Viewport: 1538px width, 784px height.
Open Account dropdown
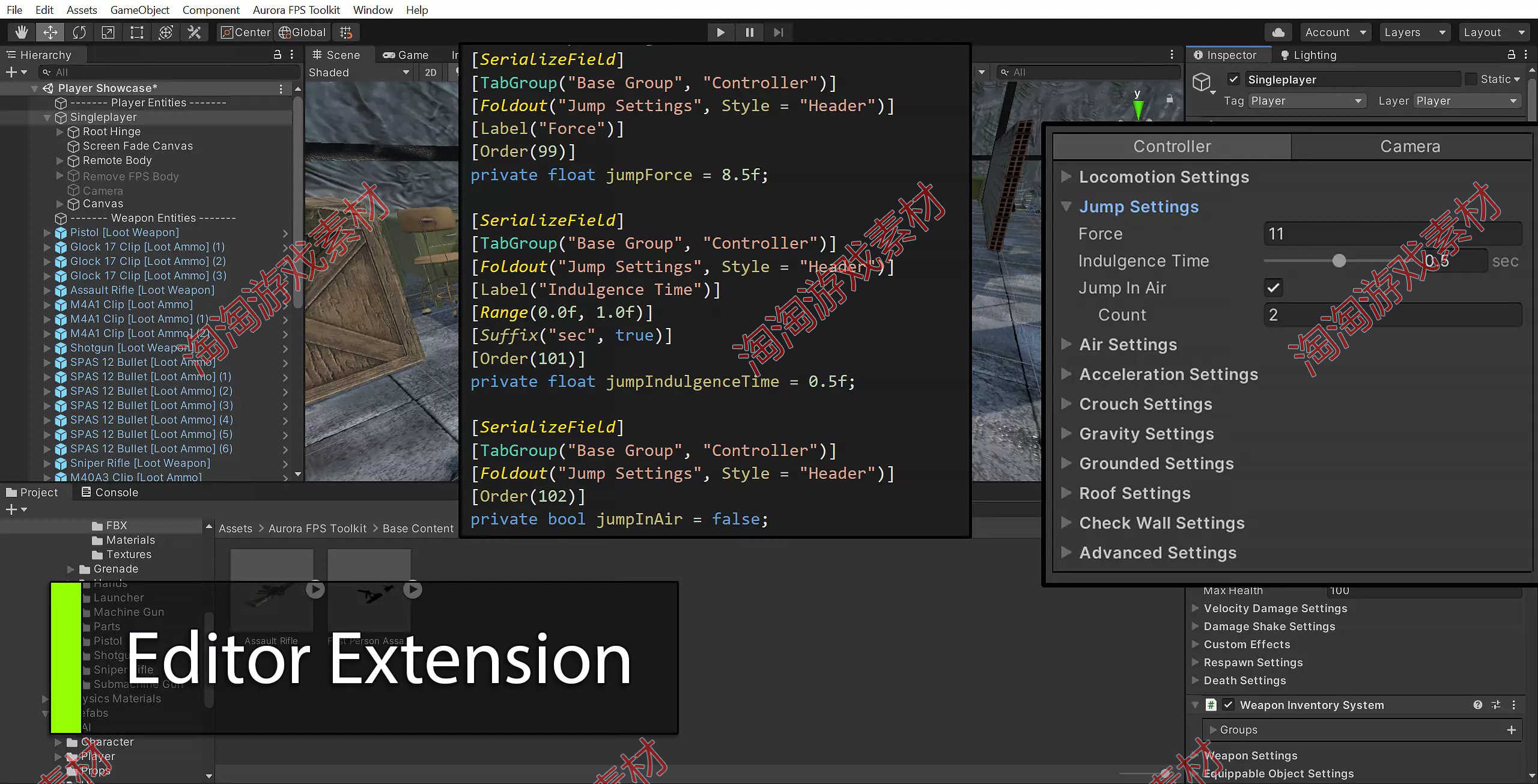pyautogui.click(x=1336, y=32)
